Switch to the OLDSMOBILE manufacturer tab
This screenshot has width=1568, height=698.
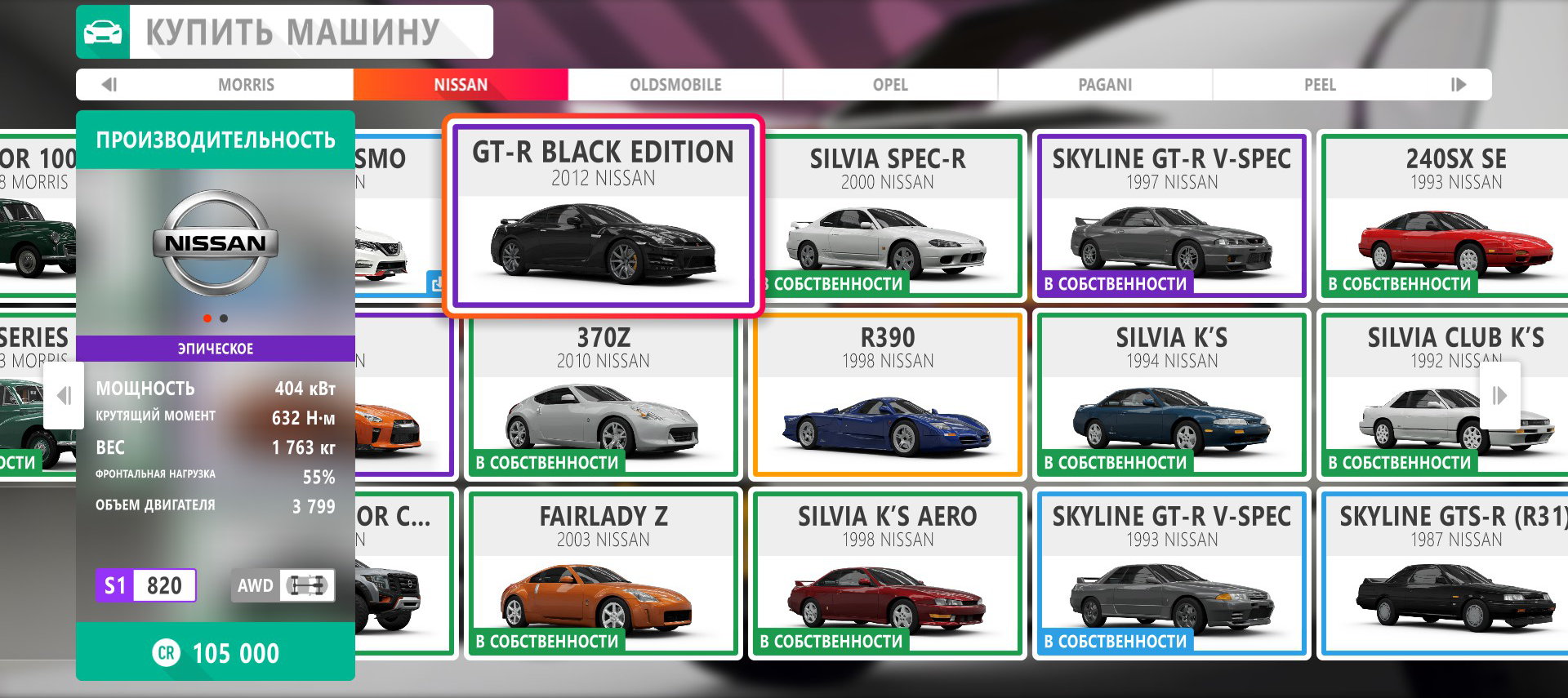tap(675, 85)
